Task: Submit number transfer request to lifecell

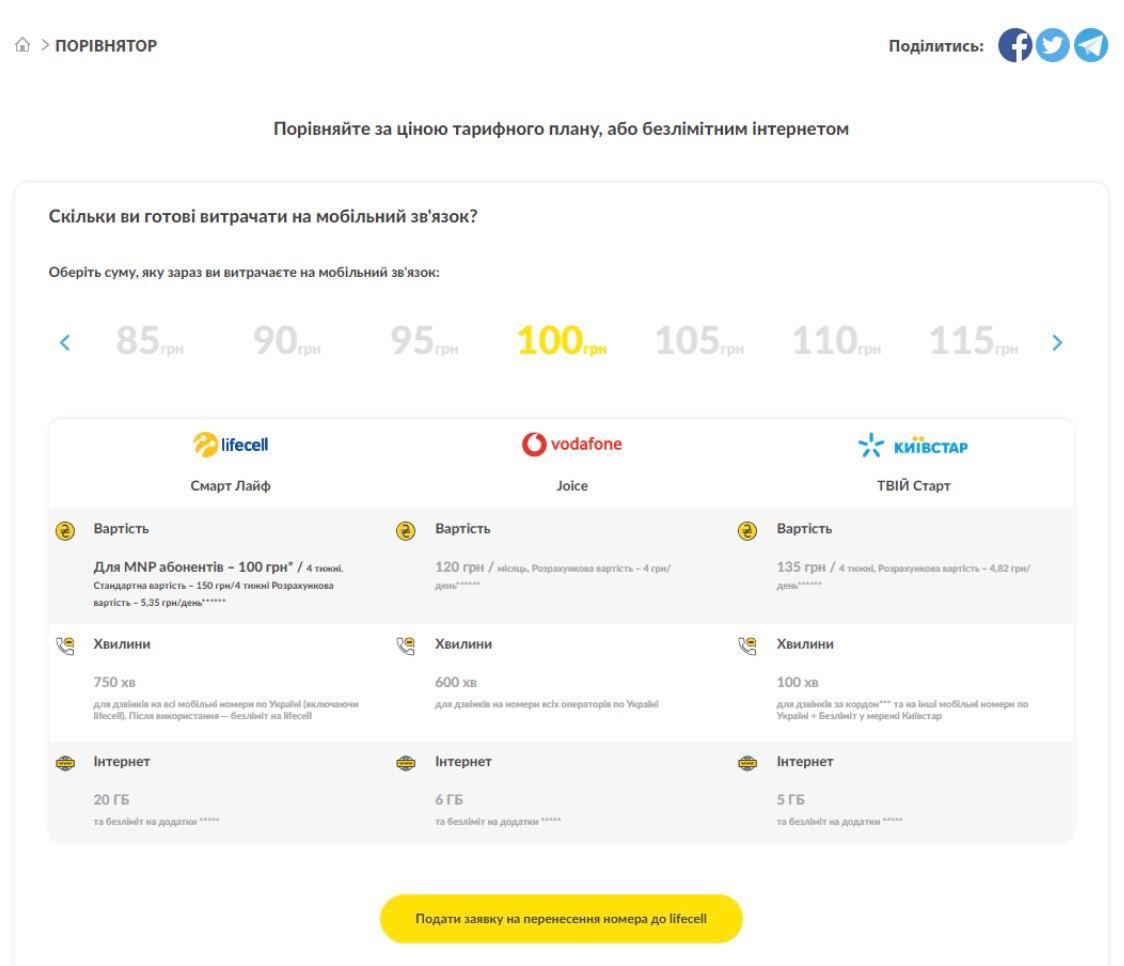Action: pyautogui.click(x=561, y=918)
